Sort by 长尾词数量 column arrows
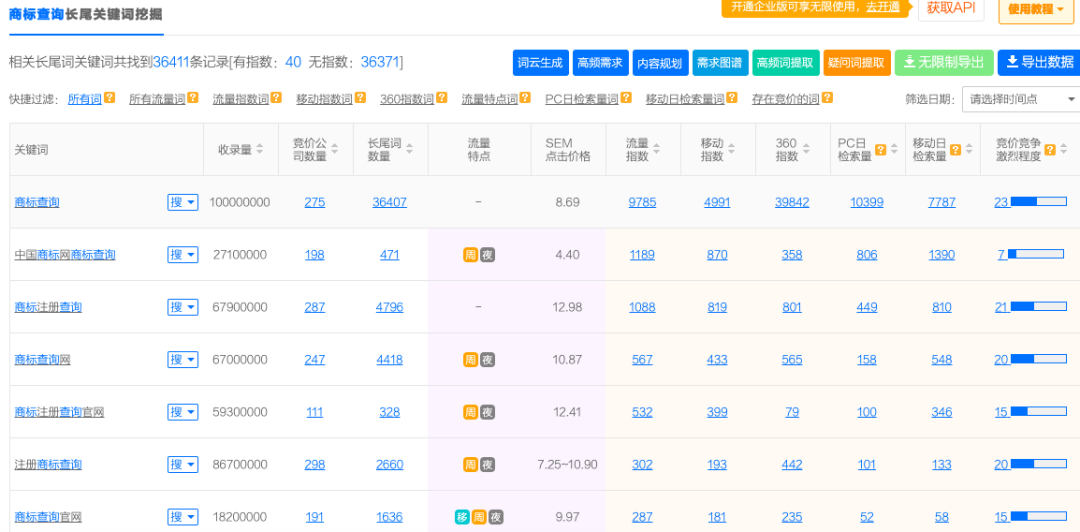Image resolution: width=1080 pixels, height=532 pixels. (409, 150)
